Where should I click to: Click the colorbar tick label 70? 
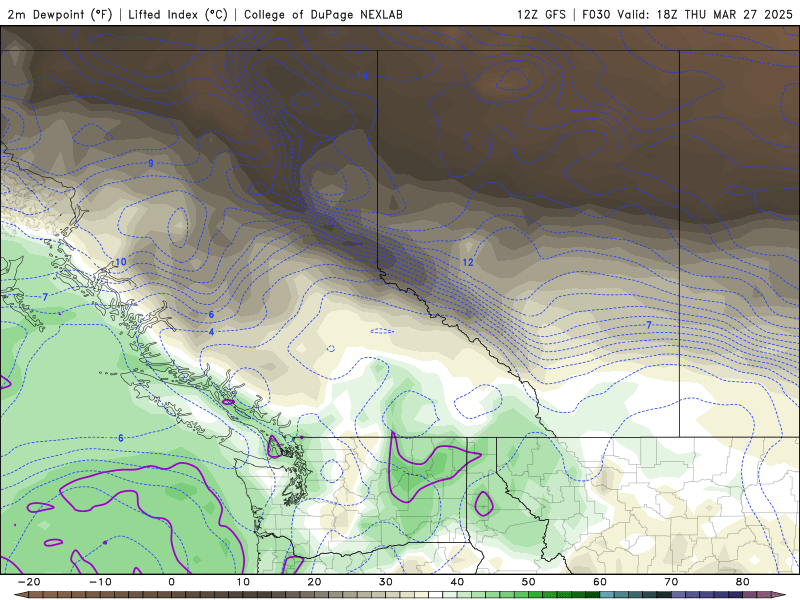tap(671, 582)
